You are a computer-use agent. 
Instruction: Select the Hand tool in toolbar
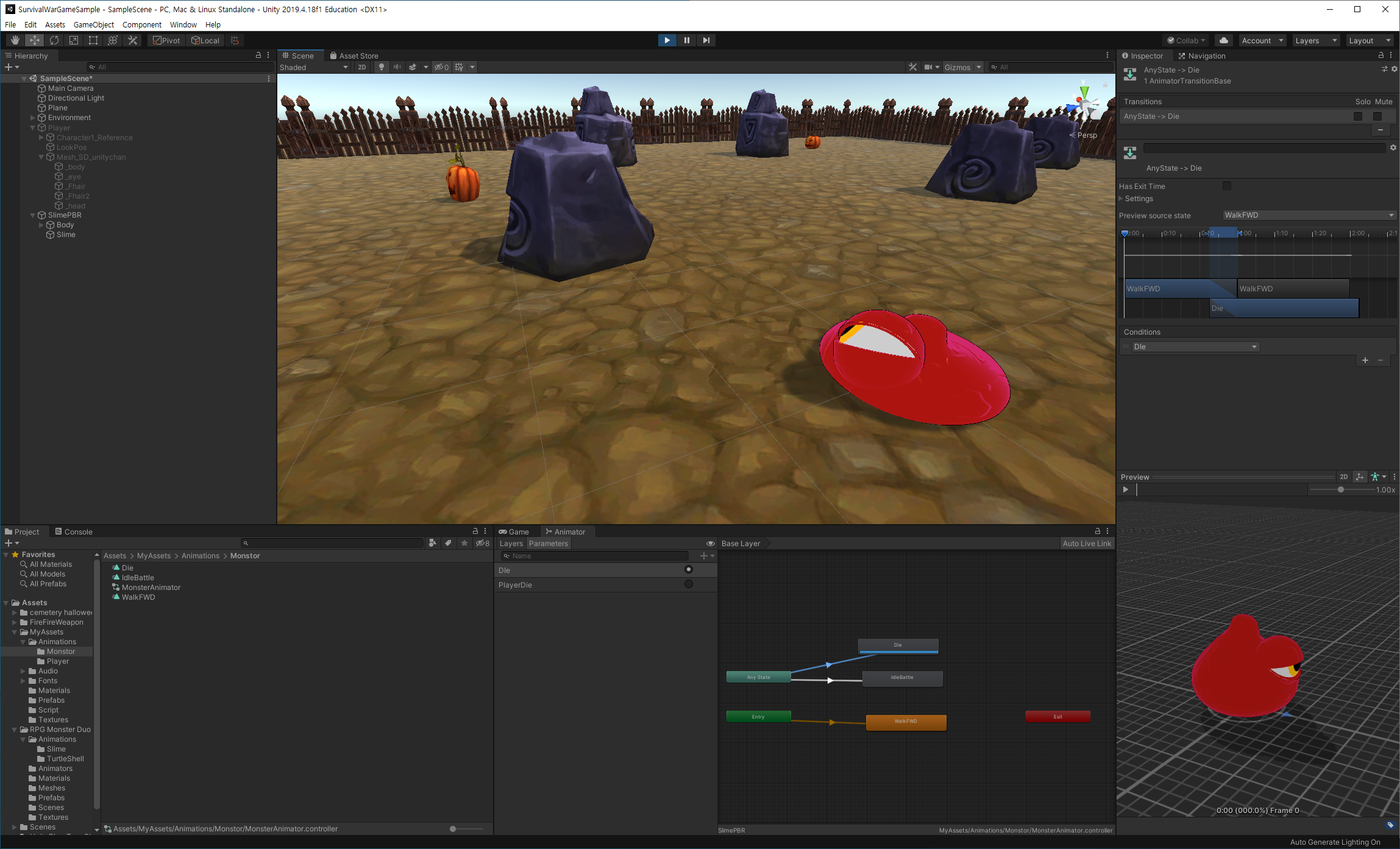15,40
